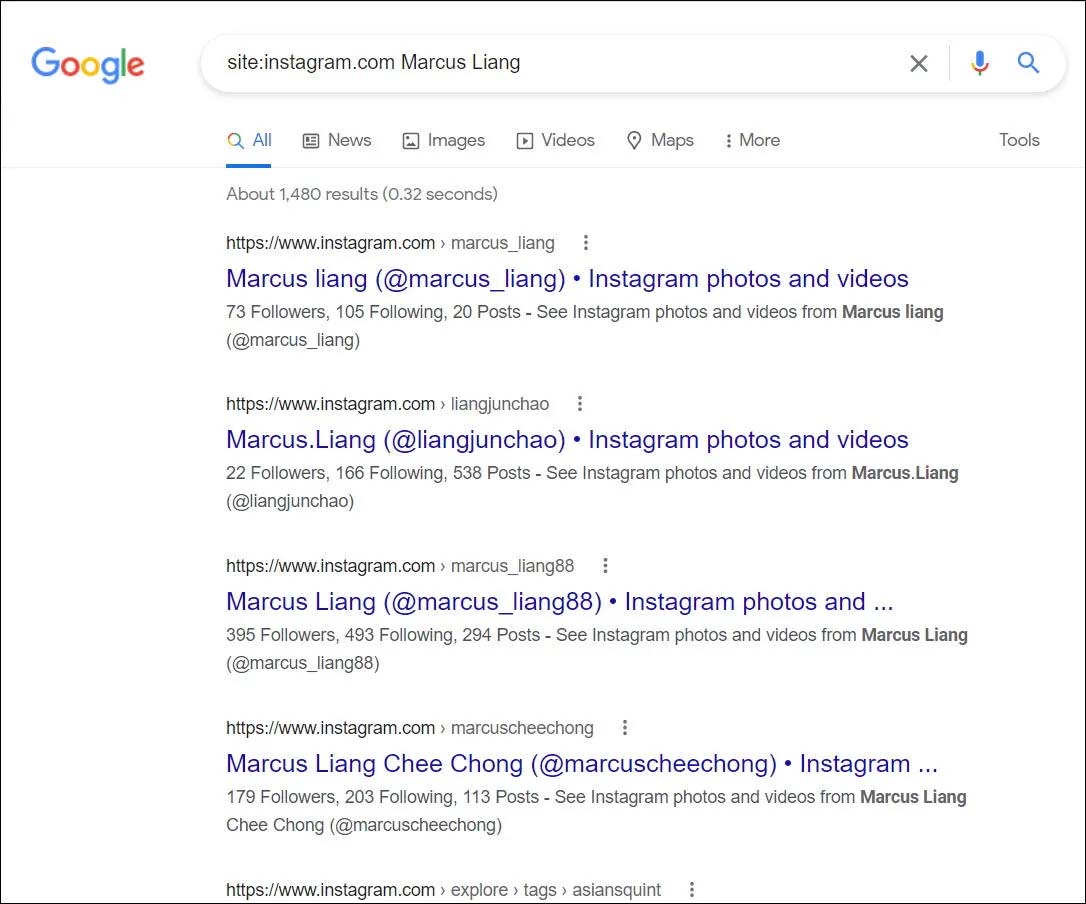Screen dimensions: 1086x904
Task: Click the explore › tags › asiansquint URL
Action: [443, 889]
